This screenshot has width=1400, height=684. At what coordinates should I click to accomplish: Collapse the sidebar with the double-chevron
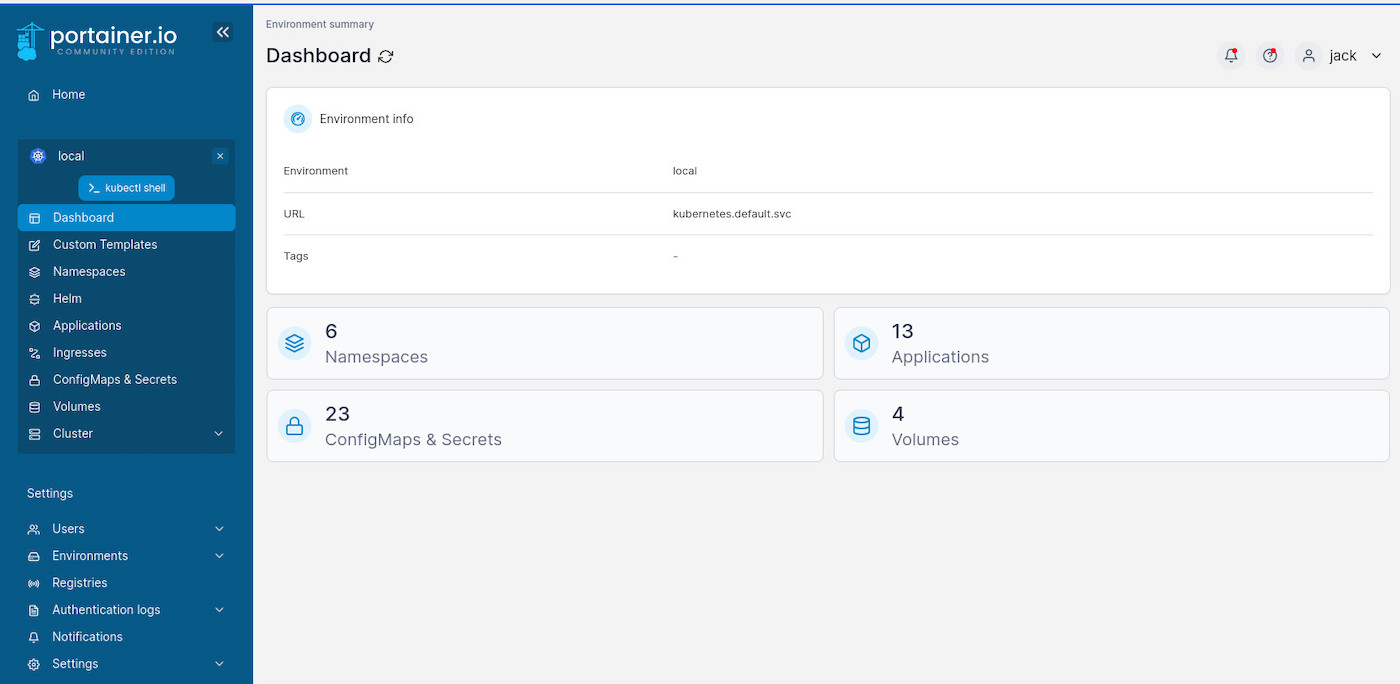[223, 31]
